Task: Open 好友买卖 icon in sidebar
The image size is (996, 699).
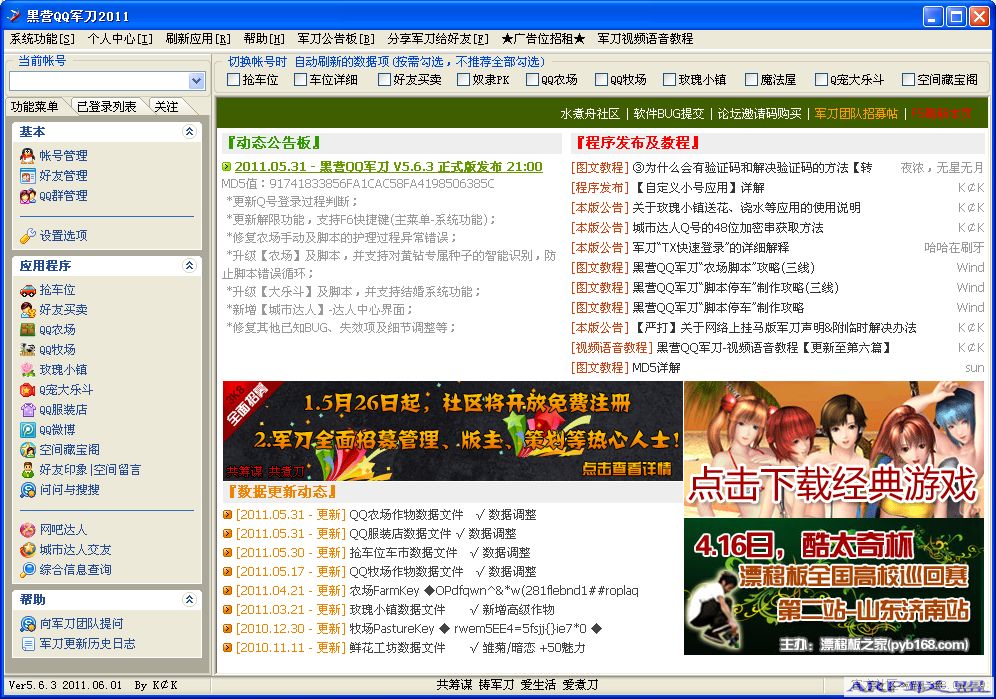Action: pos(27,310)
